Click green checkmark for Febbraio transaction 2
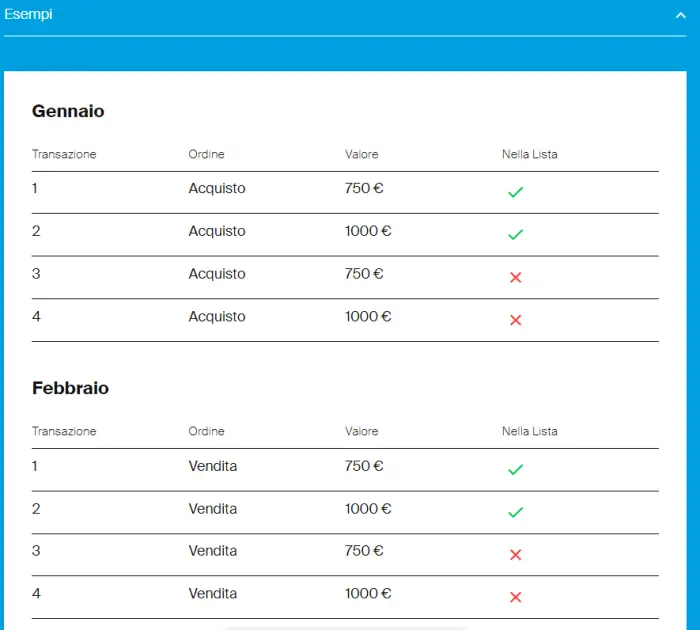 pos(516,512)
